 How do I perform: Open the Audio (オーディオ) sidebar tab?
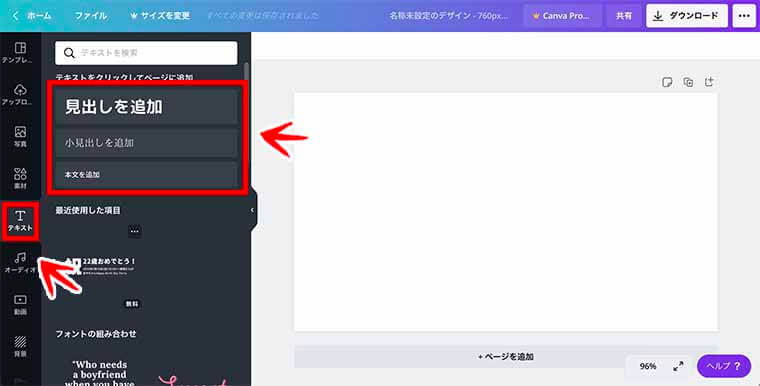coord(20,262)
